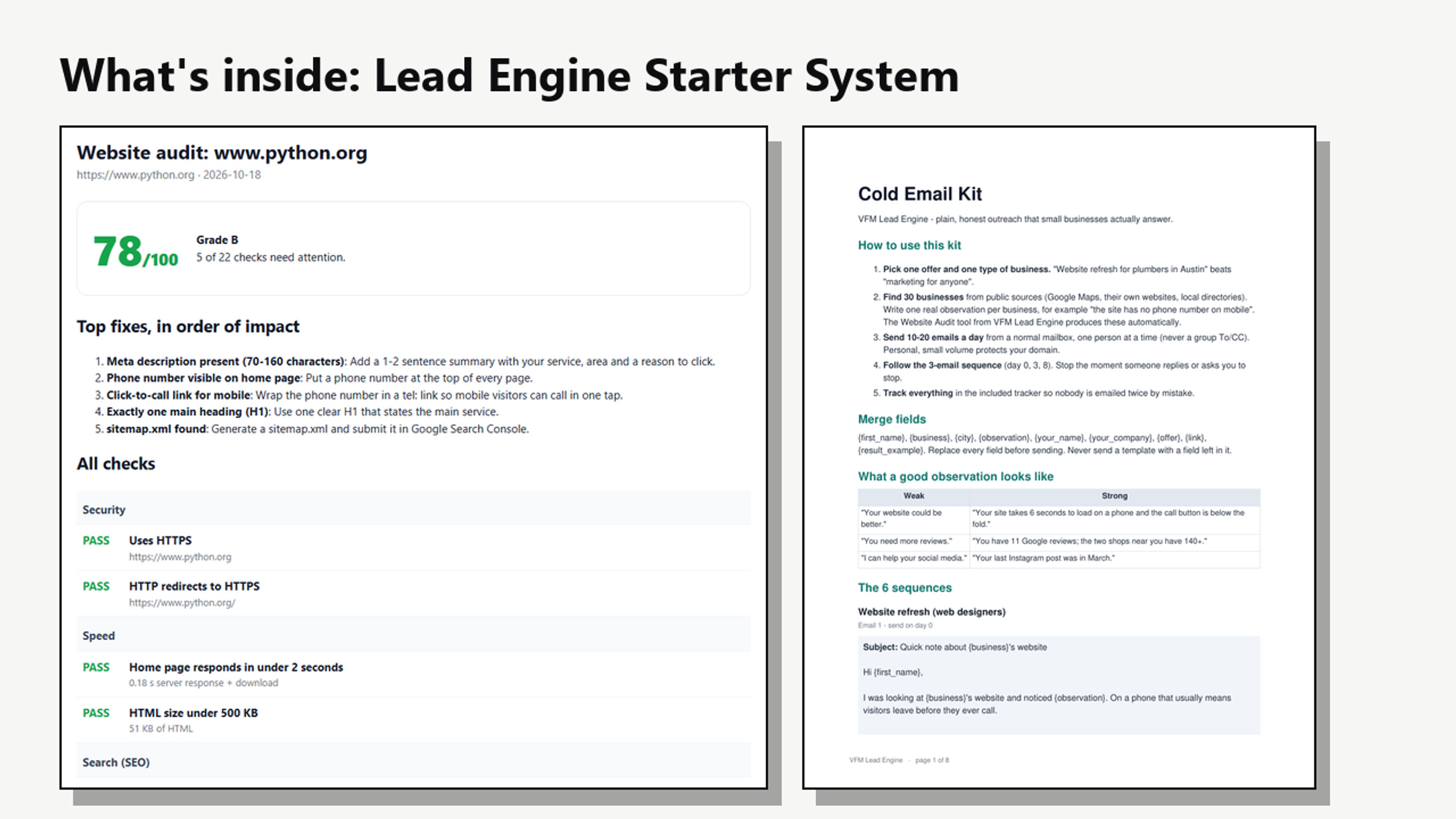Click the 'Strong' table column header
1456x819 pixels.
(1115, 496)
